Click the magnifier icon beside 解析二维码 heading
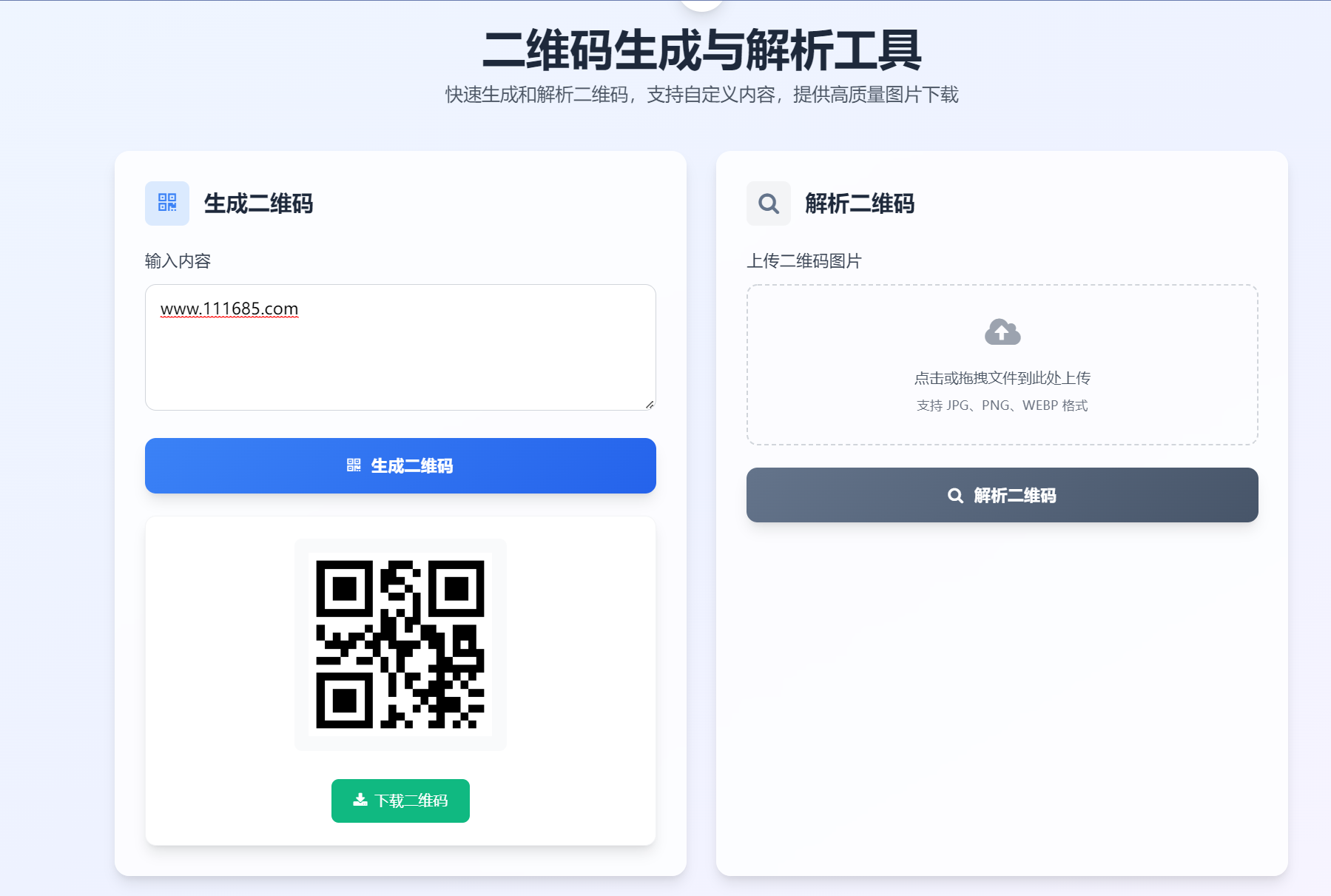The image size is (1331, 896). click(769, 203)
